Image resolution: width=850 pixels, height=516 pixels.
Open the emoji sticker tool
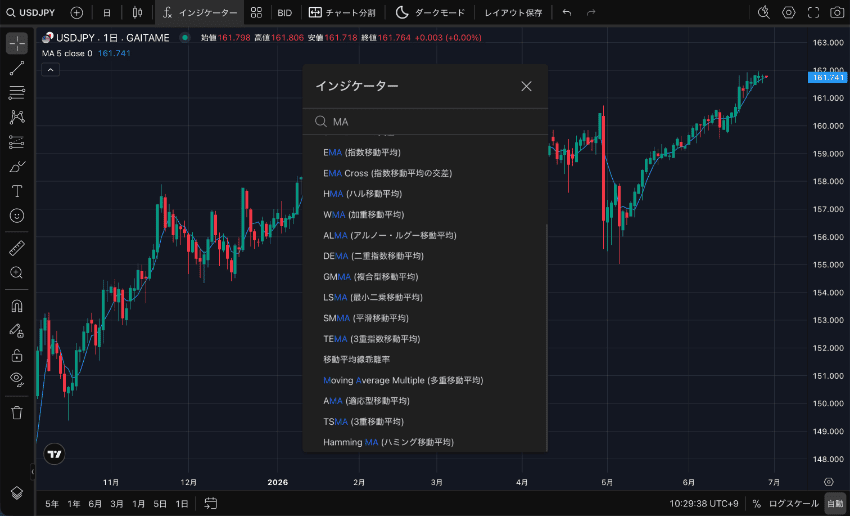[17, 216]
